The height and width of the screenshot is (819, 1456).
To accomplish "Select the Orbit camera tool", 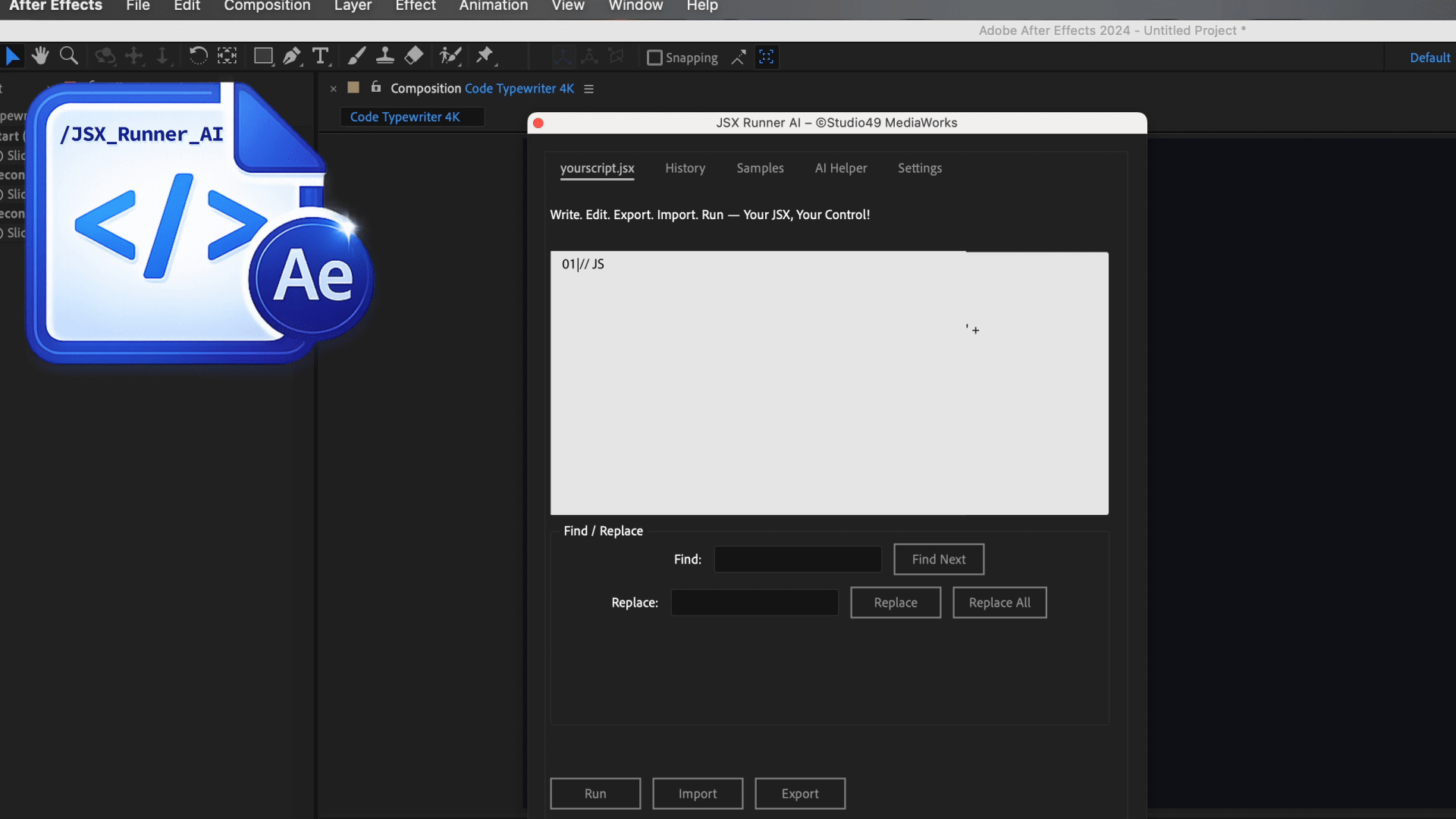I will click(105, 56).
